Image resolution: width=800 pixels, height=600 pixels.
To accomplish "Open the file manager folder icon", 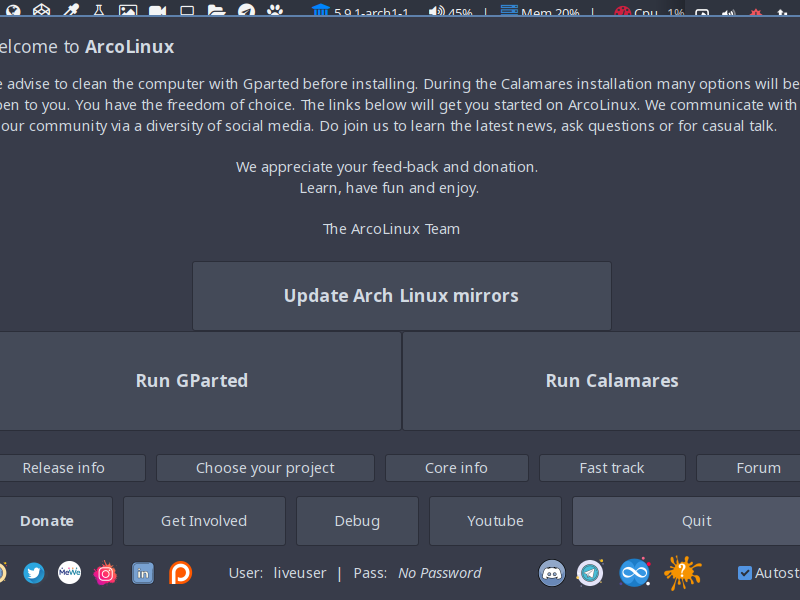I will (216, 10).
